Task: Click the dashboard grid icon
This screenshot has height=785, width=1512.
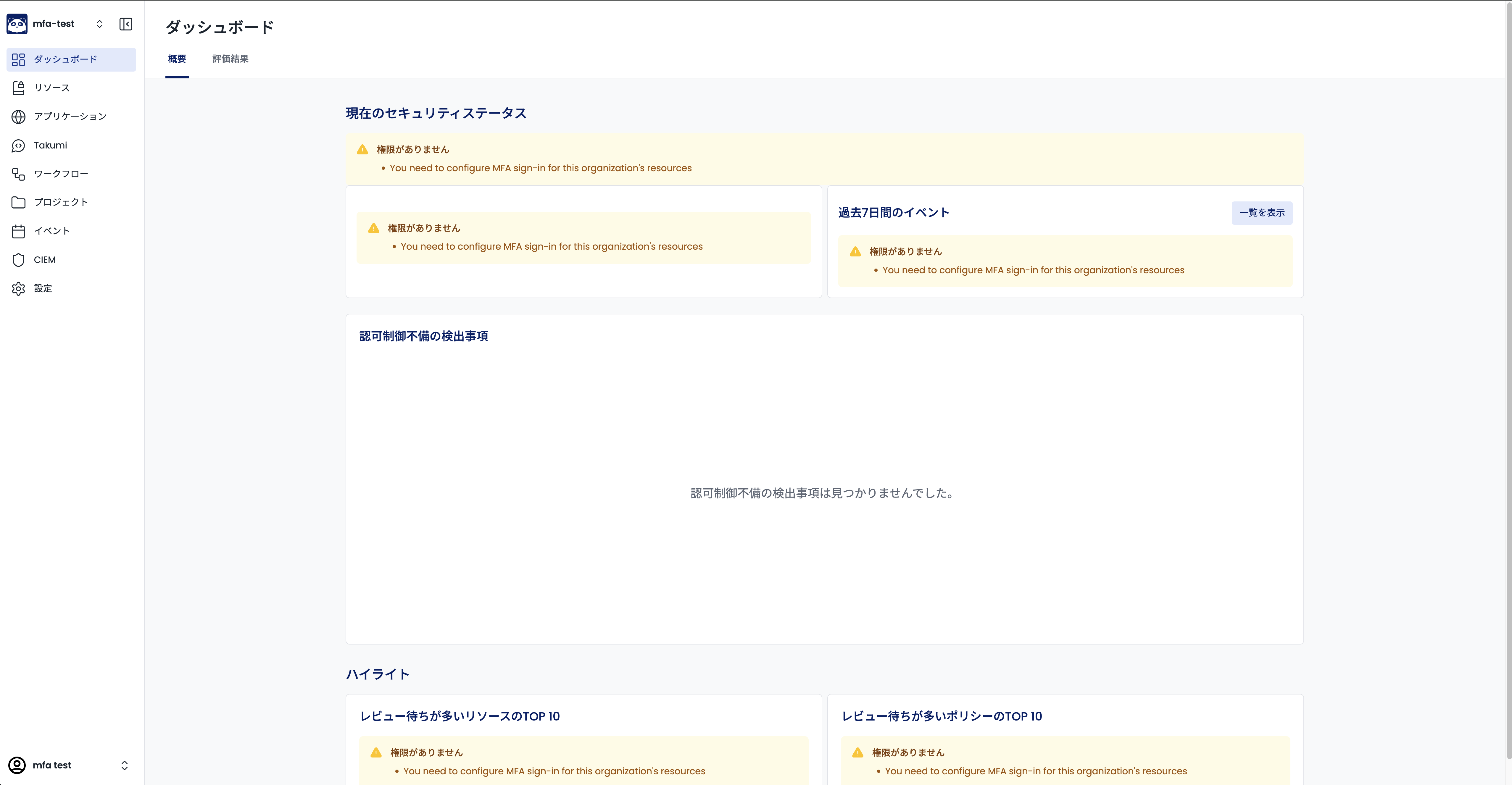Action: (19, 60)
